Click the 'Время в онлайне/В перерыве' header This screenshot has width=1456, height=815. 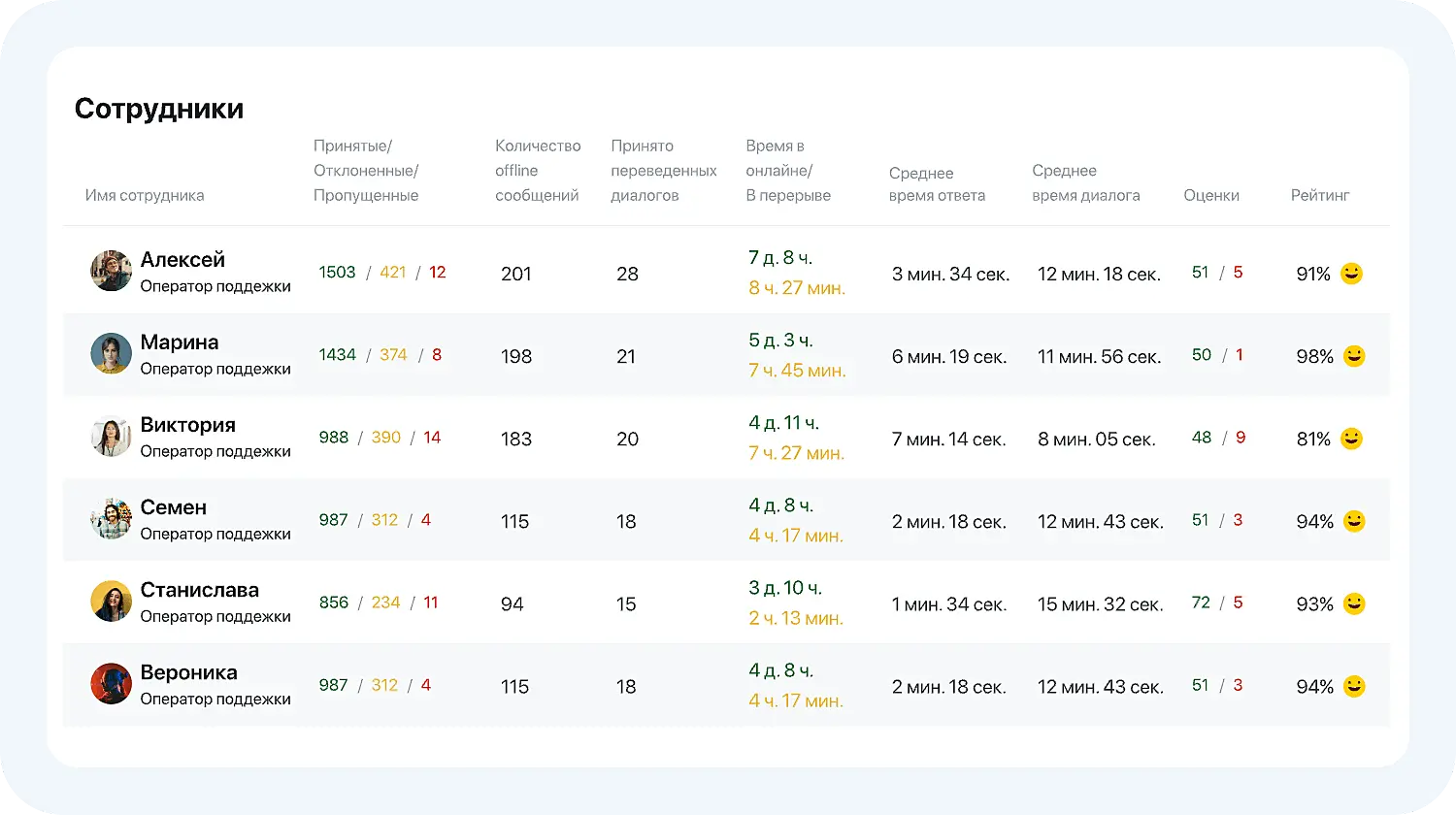(787, 171)
